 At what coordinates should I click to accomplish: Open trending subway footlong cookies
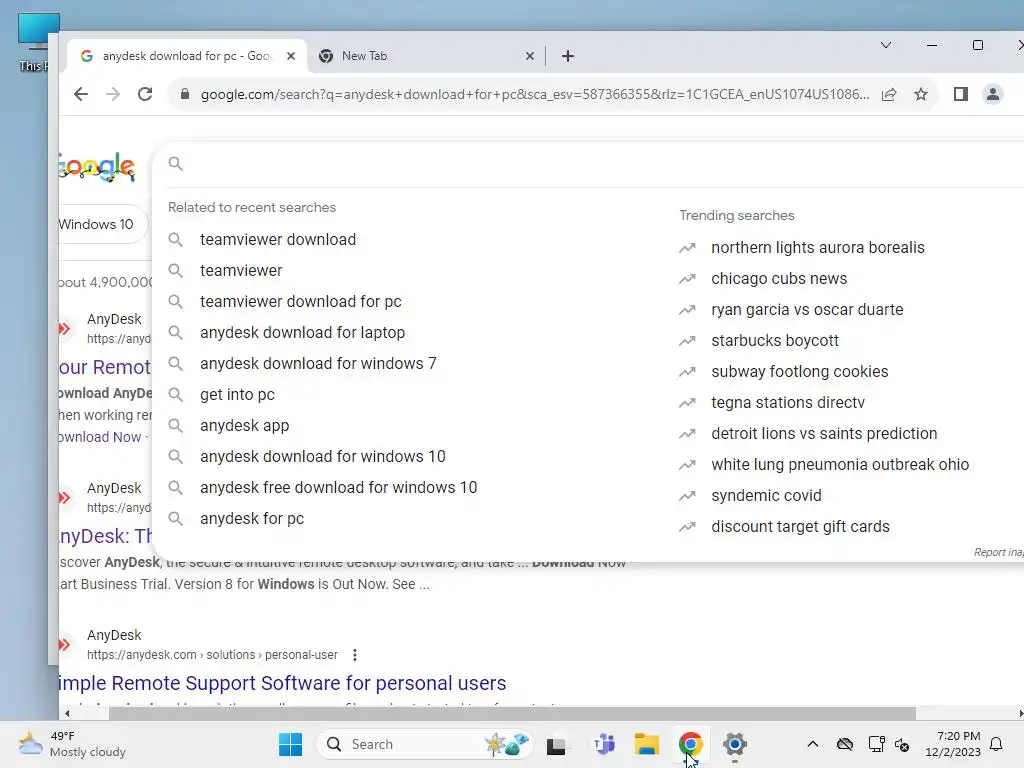tap(799, 372)
